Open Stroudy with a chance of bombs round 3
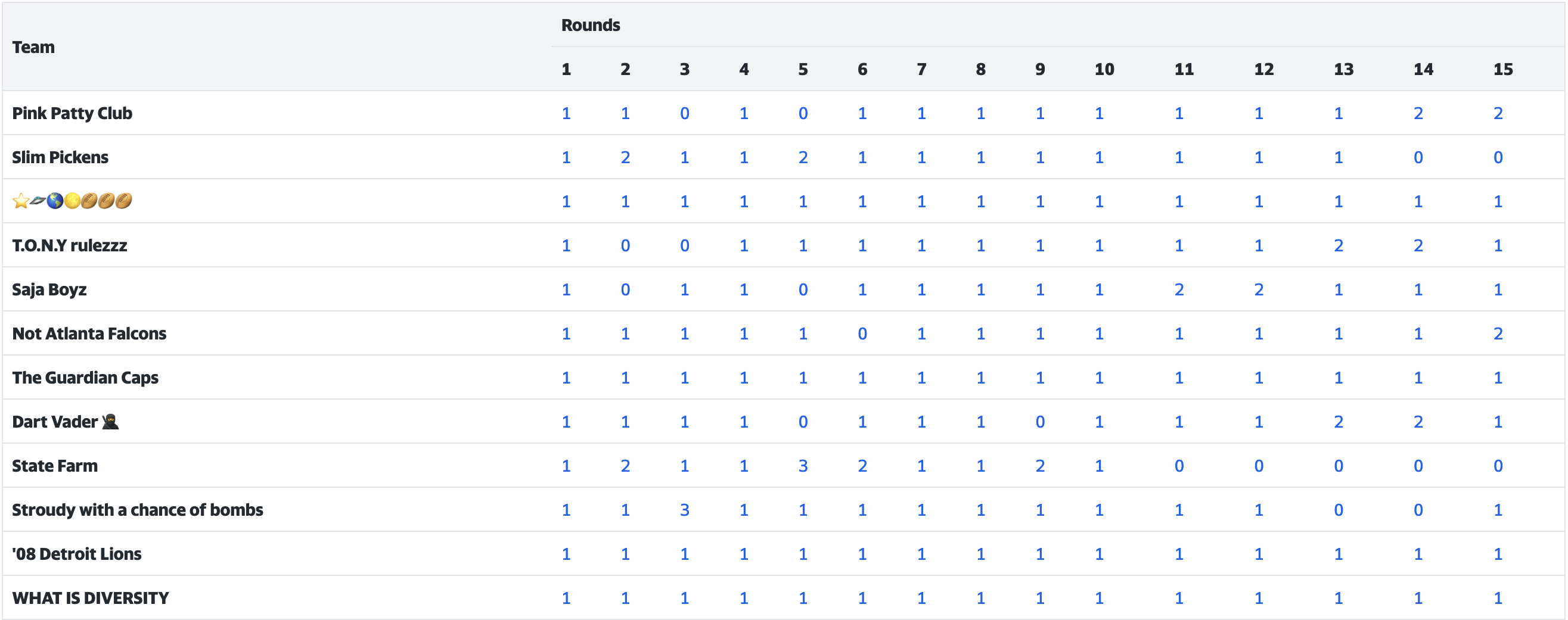 point(684,509)
